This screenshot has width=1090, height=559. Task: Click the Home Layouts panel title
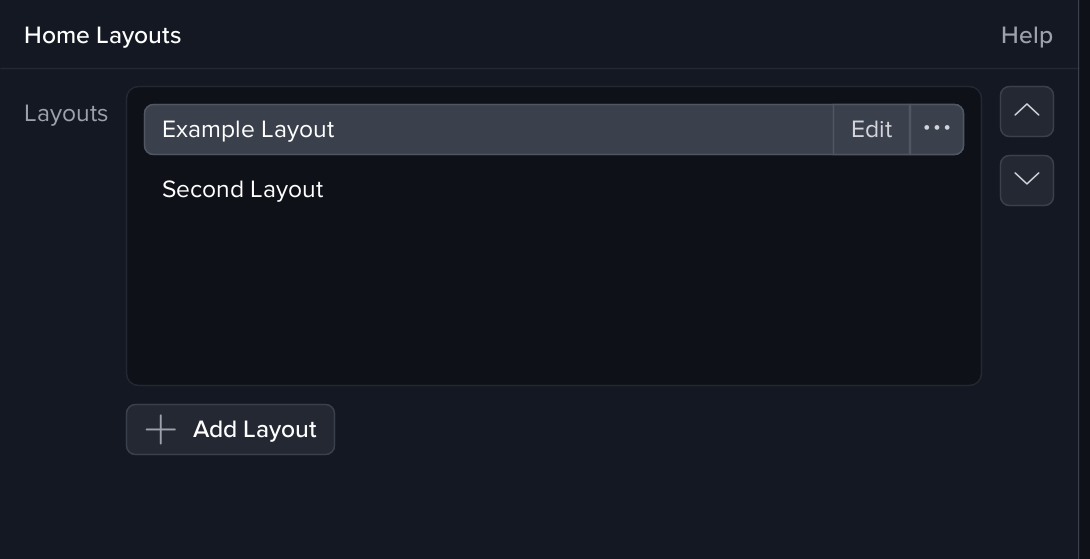102,35
